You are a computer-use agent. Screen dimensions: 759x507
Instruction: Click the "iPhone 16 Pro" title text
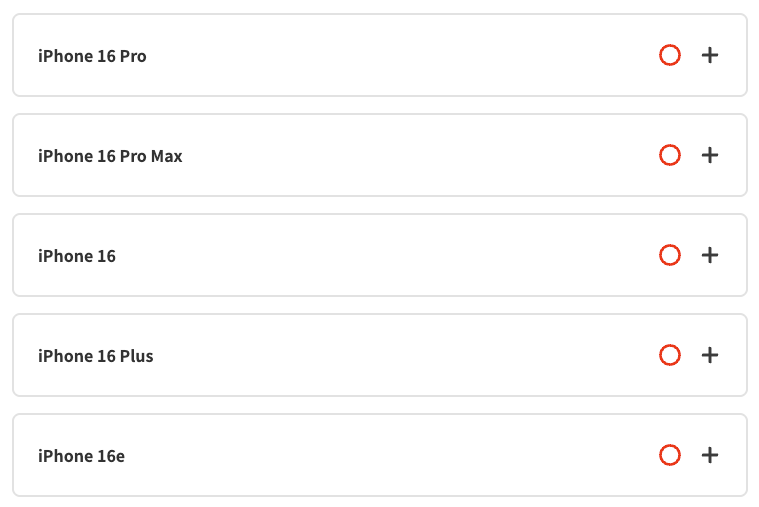pyautogui.click(x=92, y=57)
